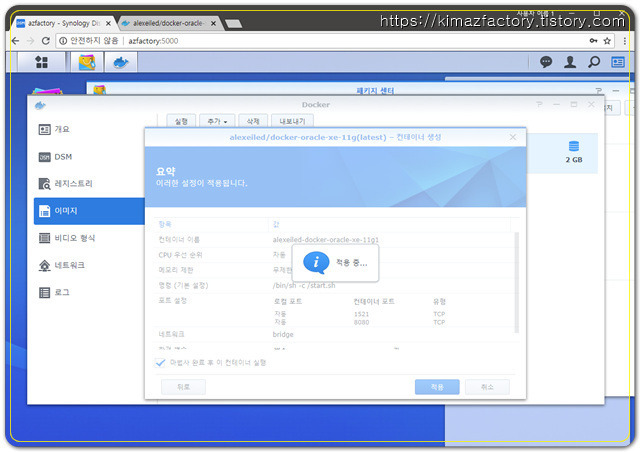Select 이미지 in Docker sidebar
This screenshot has height=452, width=640.
89,211
